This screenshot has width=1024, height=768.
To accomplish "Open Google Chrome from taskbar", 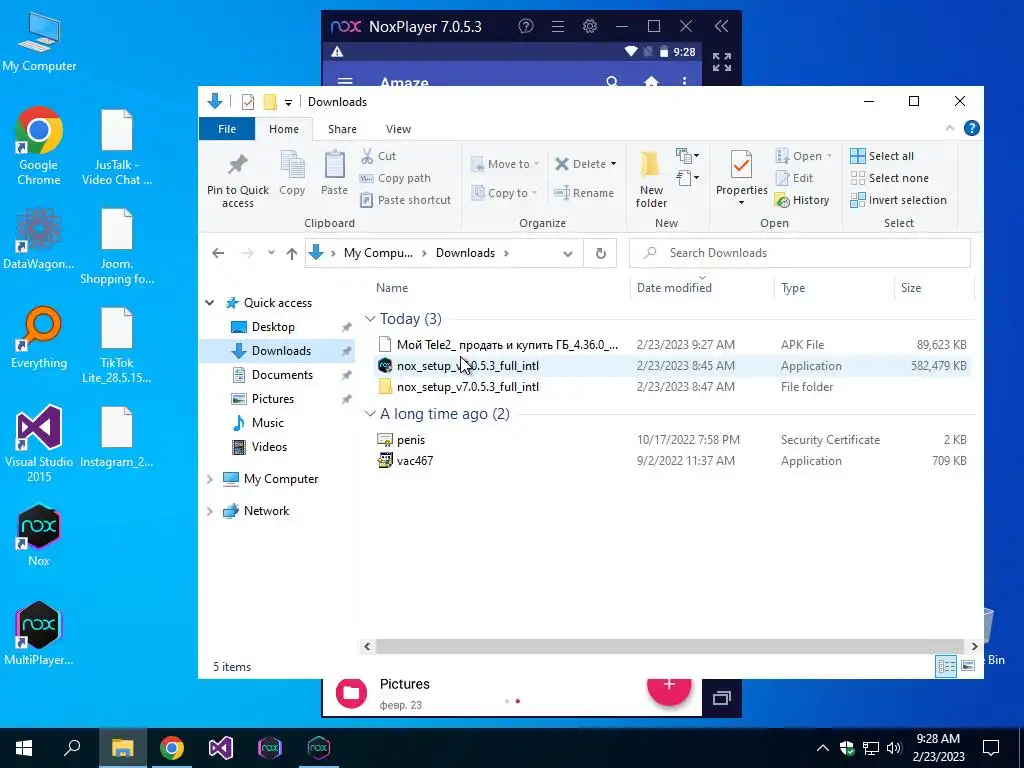I will [172, 748].
